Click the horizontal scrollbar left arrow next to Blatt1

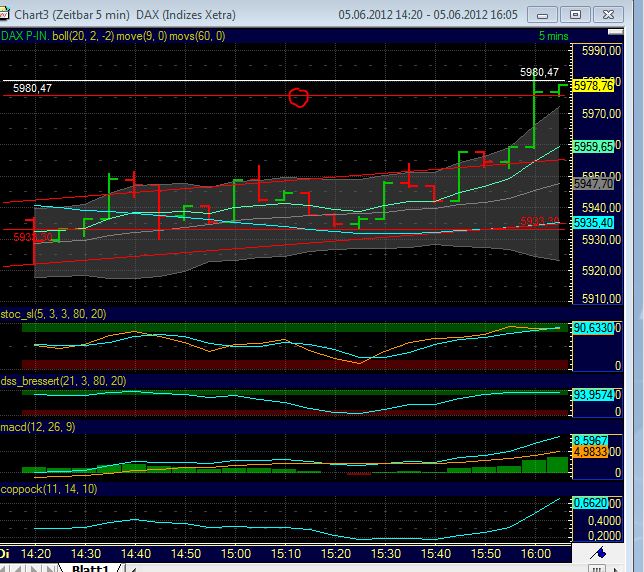pos(133,569)
